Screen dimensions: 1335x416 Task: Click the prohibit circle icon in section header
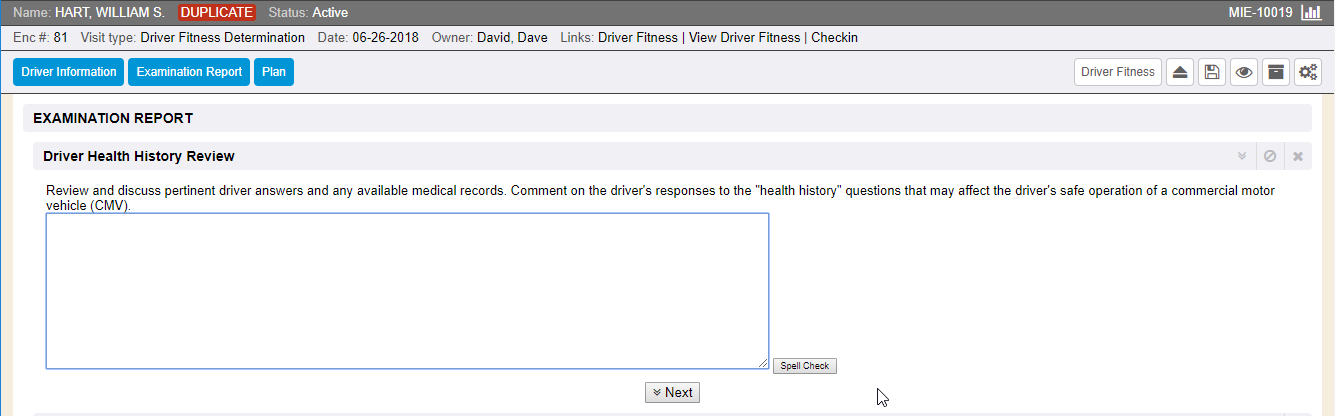pyautogui.click(x=1270, y=156)
